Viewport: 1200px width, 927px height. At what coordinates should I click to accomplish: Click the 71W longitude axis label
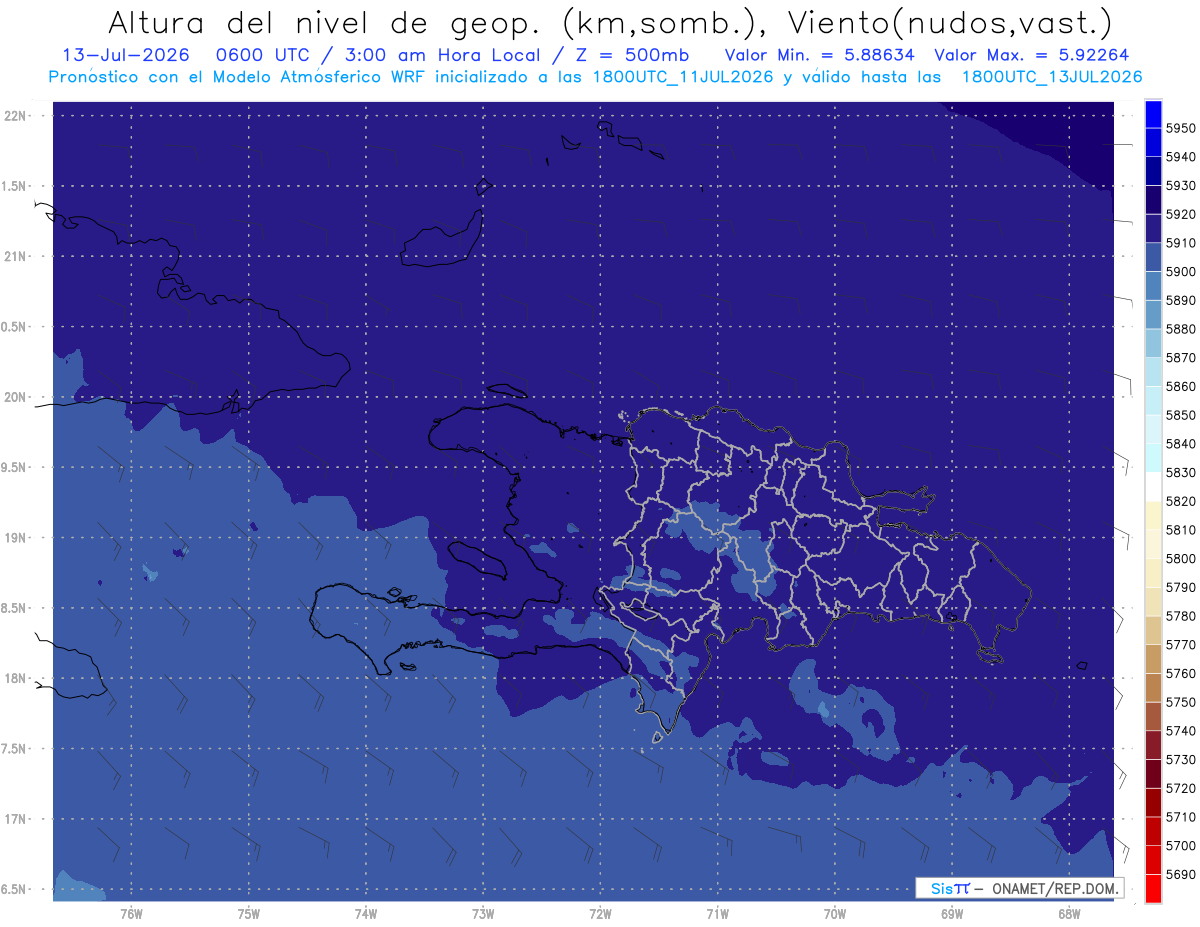(x=717, y=913)
